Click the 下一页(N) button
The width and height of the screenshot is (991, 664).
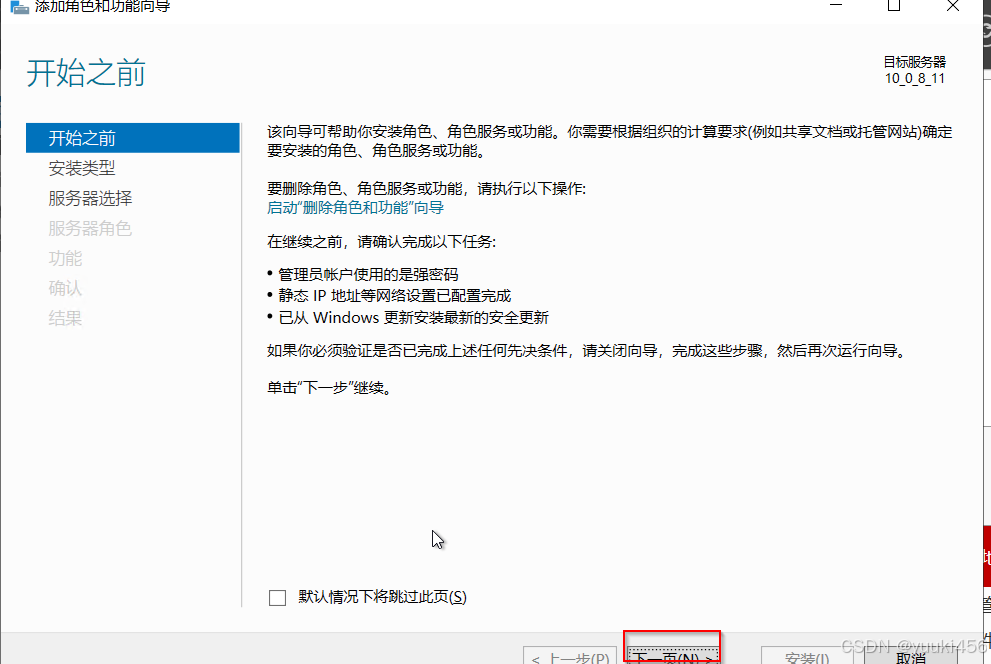click(x=673, y=655)
